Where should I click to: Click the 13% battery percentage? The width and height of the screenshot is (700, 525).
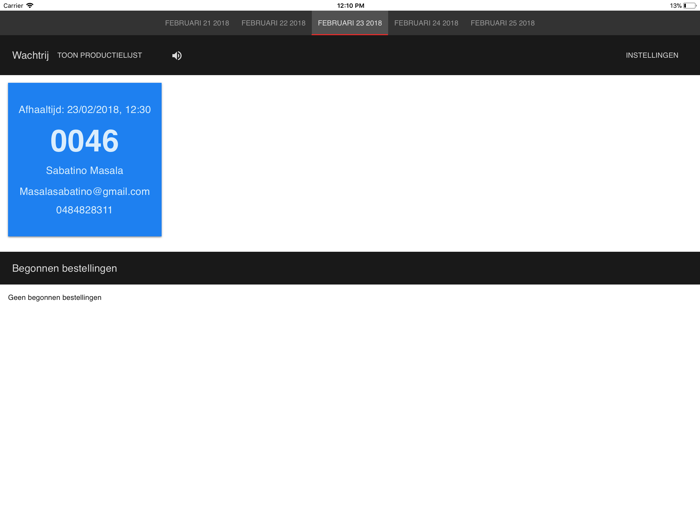(675, 6)
